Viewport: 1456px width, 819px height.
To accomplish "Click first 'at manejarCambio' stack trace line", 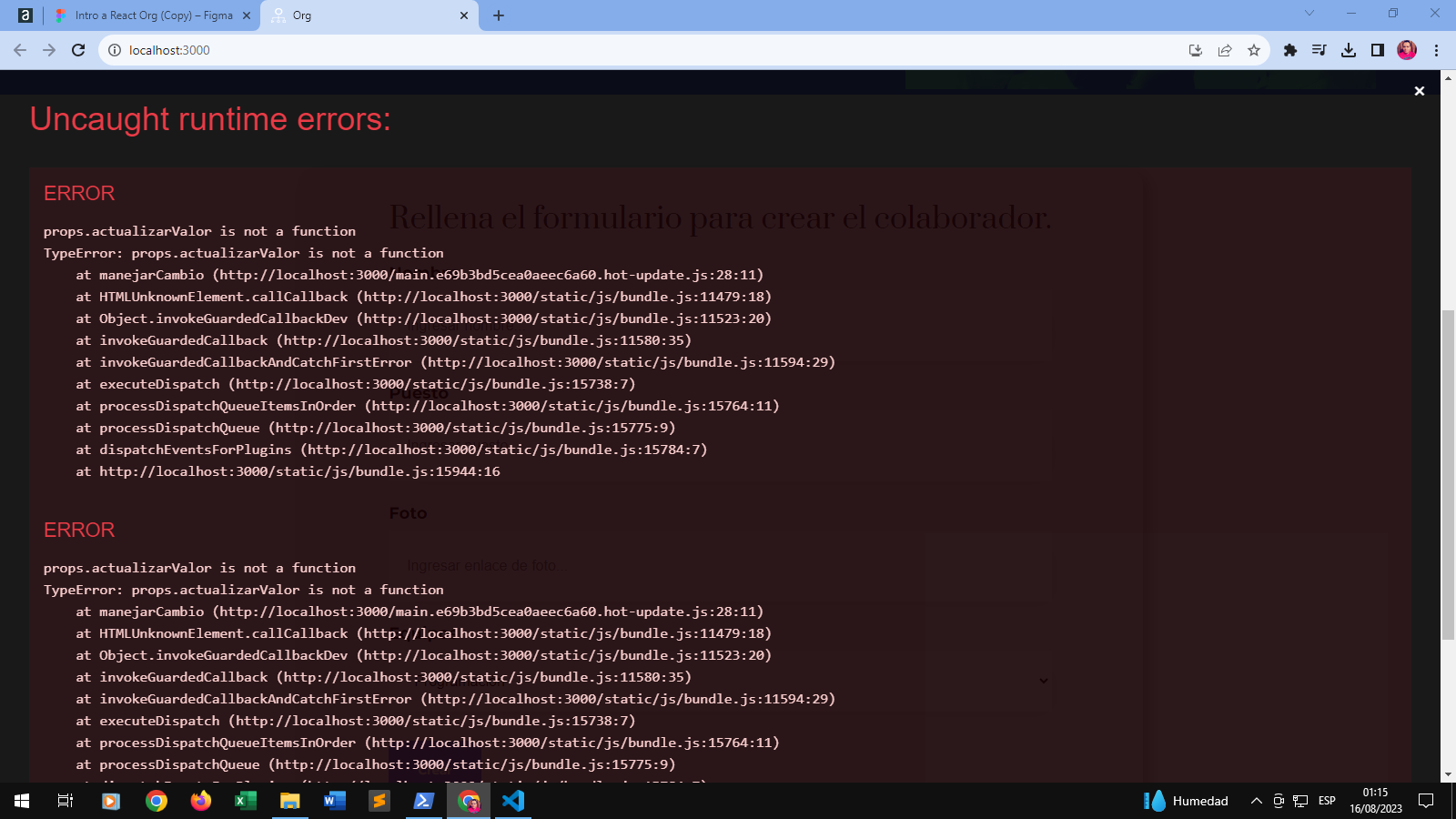I will pos(420,275).
